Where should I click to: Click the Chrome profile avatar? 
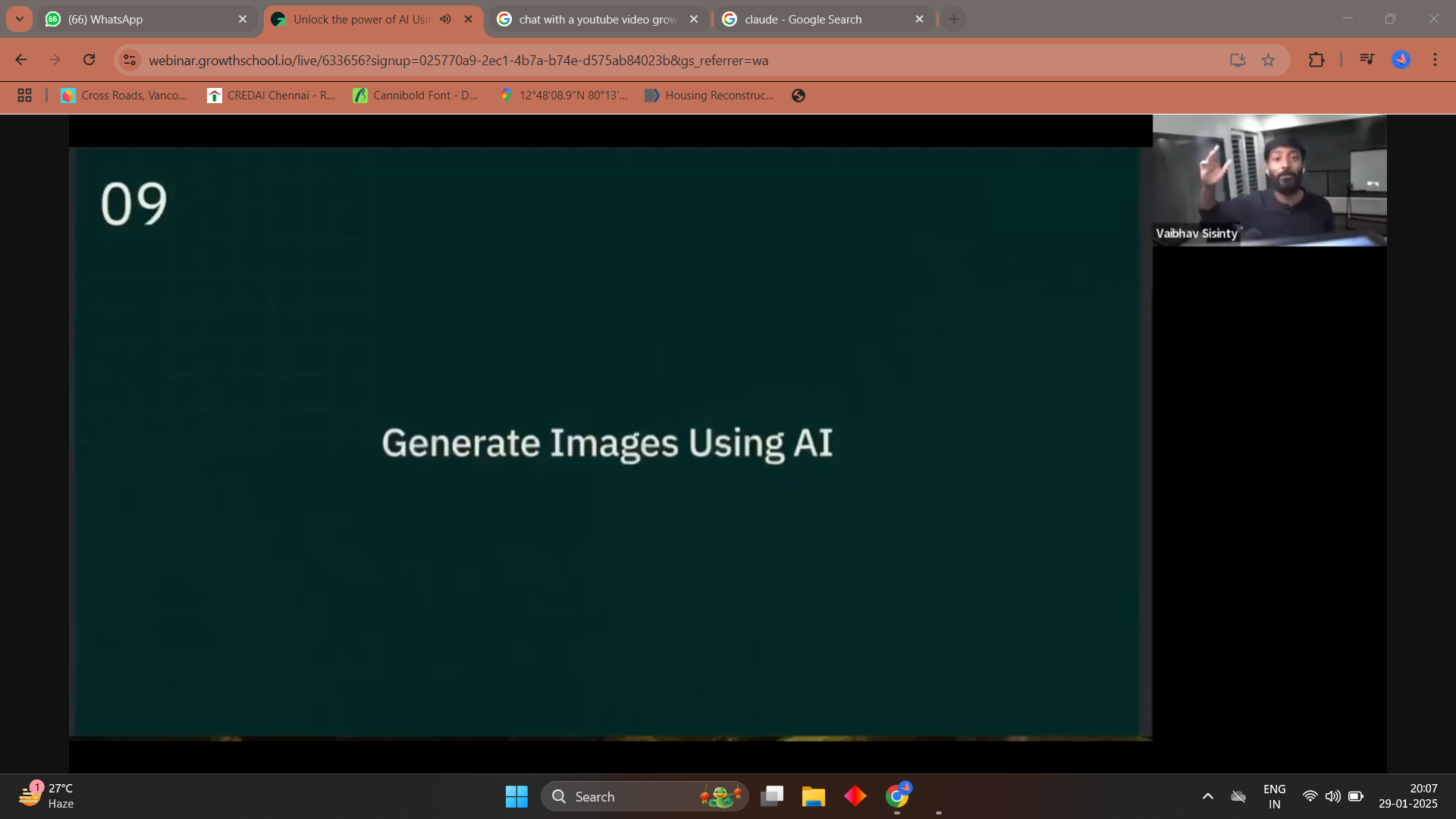1401,60
